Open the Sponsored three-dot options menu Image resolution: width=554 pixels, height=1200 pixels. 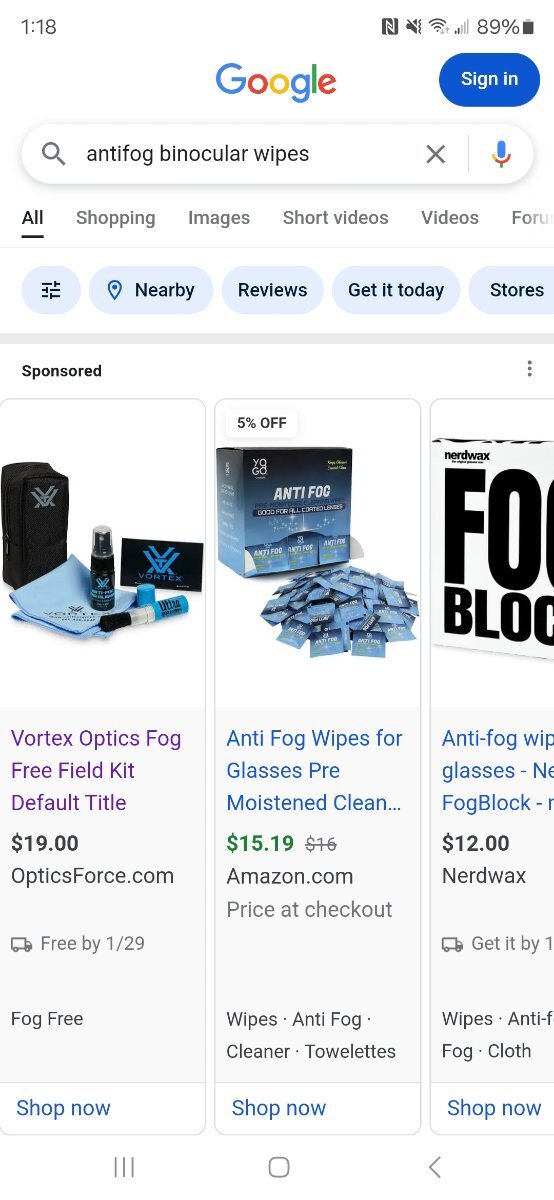coord(529,369)
